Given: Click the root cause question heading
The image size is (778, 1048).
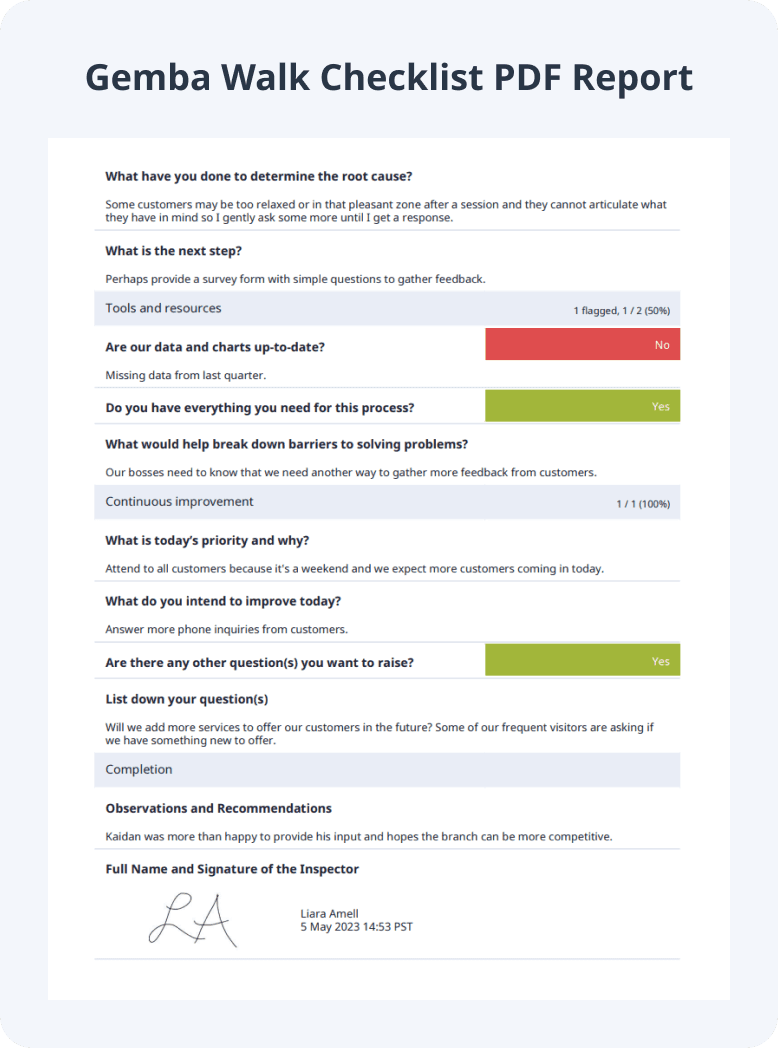Looking at the screenshot, I should [258, 176].
